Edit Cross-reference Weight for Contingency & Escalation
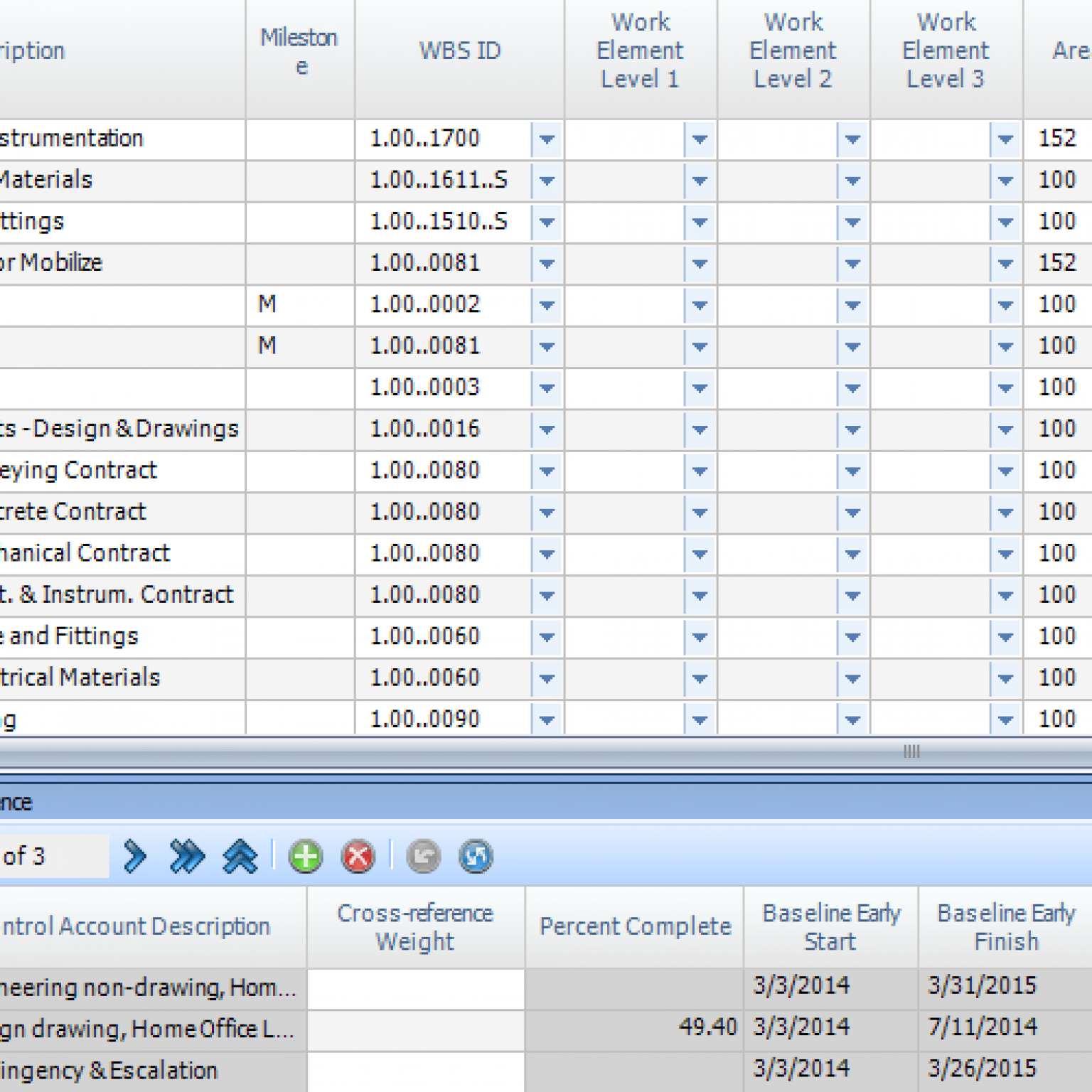The height and width of the screenshot is (1092, 1092). click(416, 1071)
